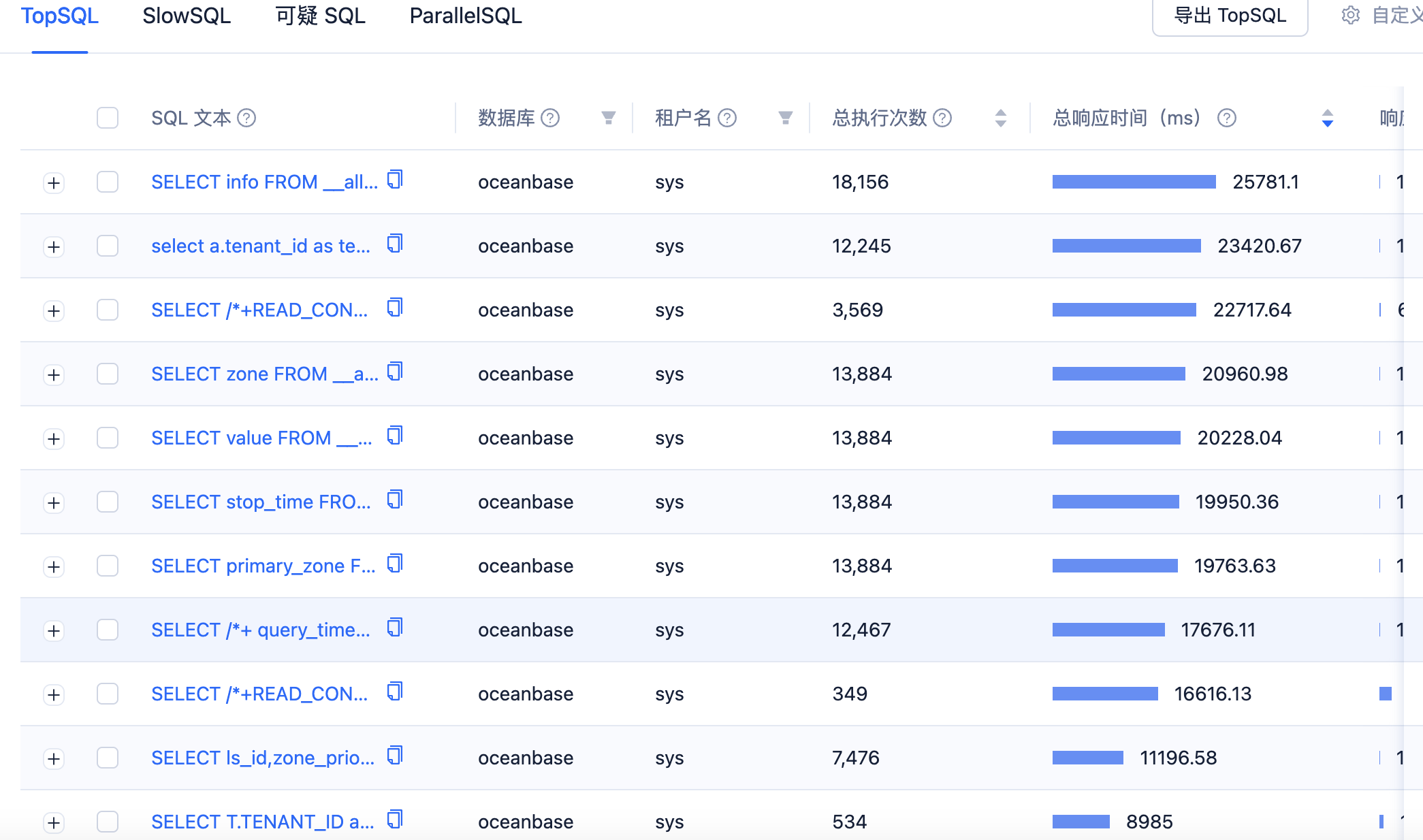Switch to the SlowSQL tab

tap(187, 16)
